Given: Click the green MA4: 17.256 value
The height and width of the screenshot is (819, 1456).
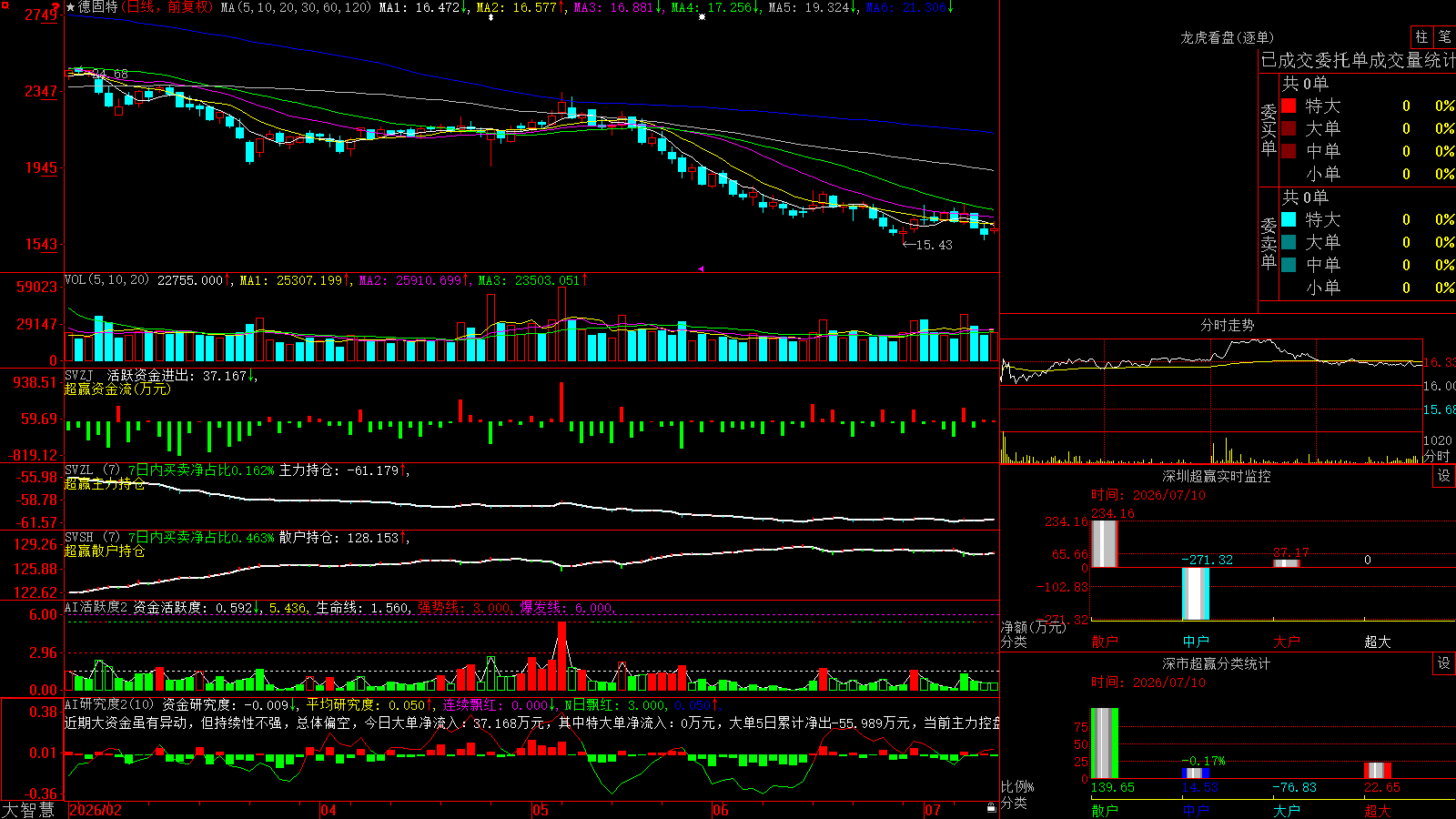Looking at the screenshot, I should coord(716,7).
